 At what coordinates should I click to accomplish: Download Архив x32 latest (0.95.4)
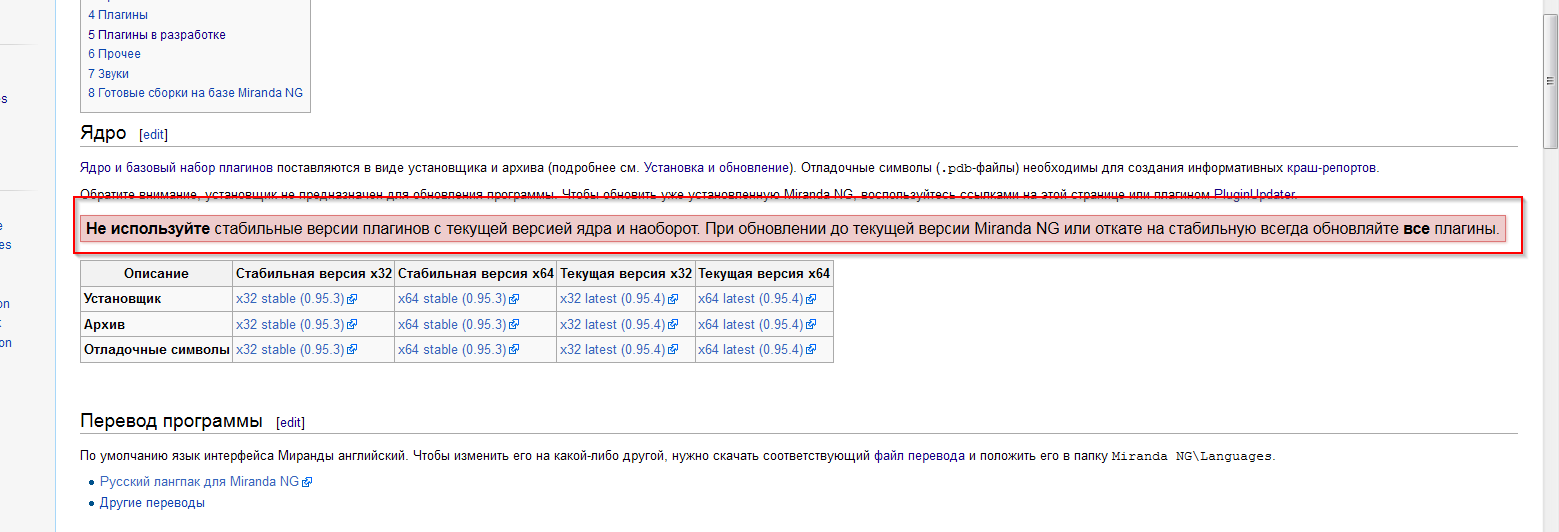coord(619,324)
